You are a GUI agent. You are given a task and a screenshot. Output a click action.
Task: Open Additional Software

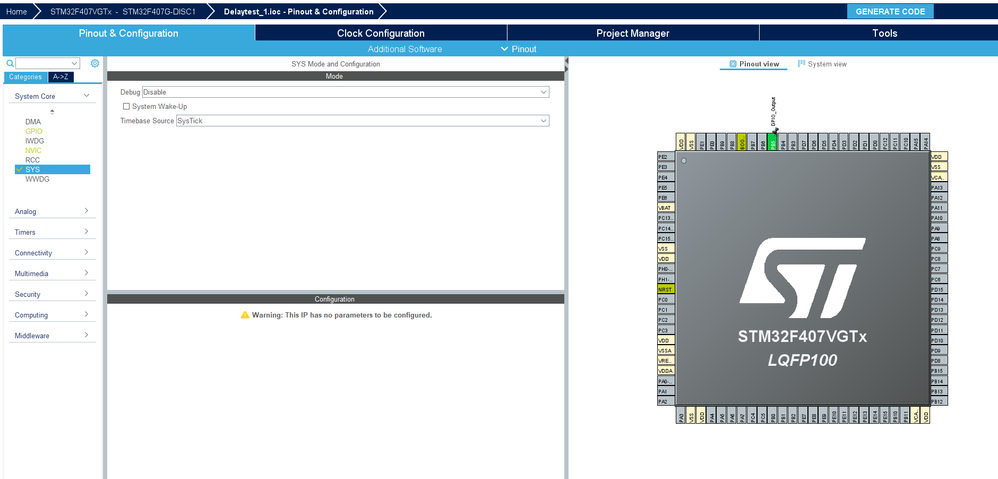405,49
